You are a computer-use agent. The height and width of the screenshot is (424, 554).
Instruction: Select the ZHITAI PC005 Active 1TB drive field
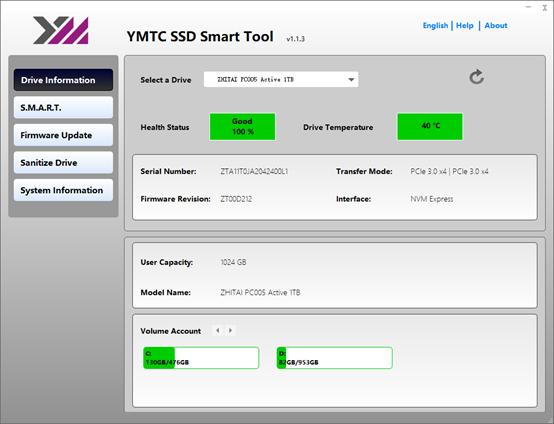click(x=281, y=80)
